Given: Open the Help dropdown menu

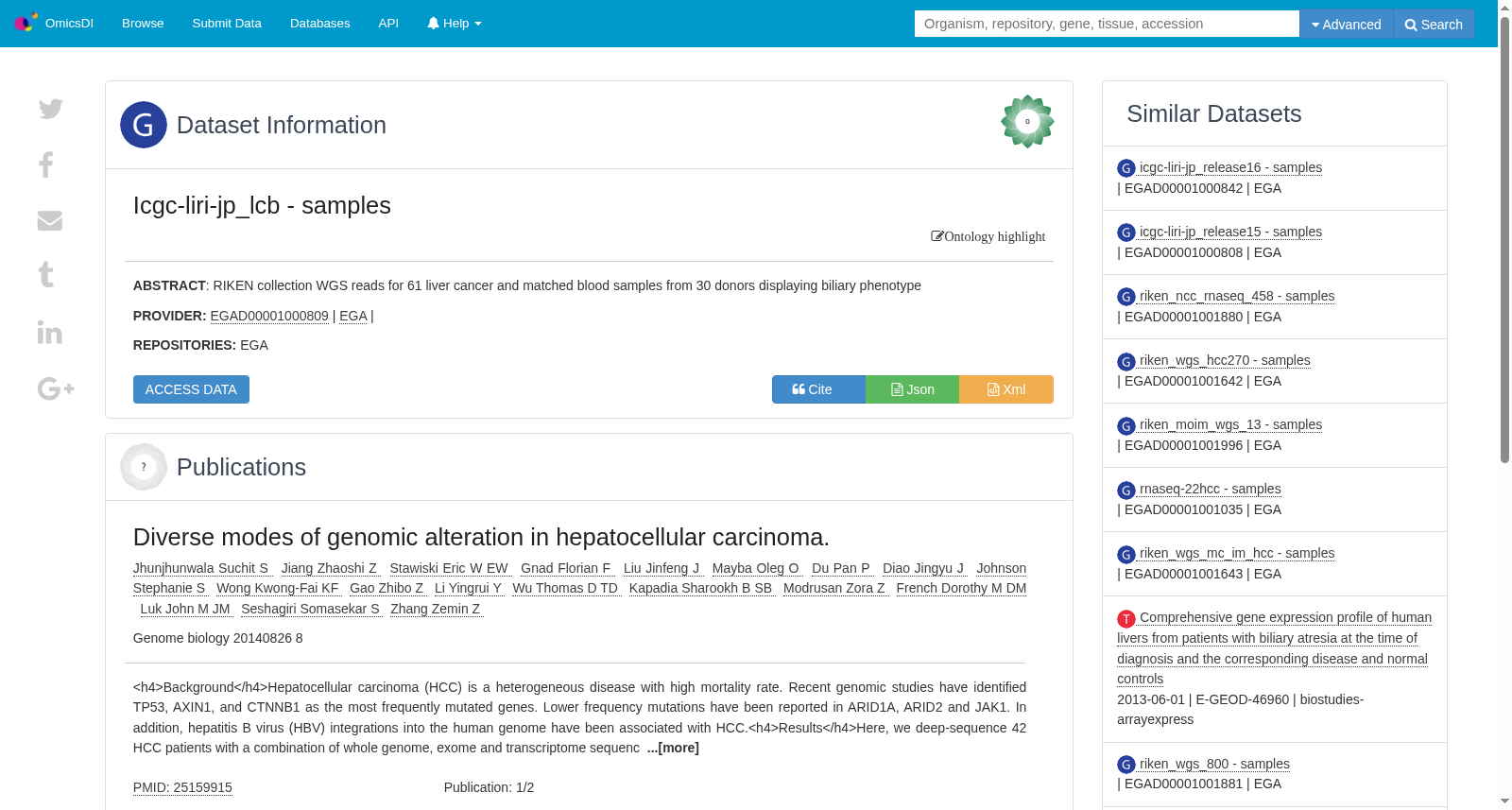Looking at the screenshot, I should coord(455,23).
